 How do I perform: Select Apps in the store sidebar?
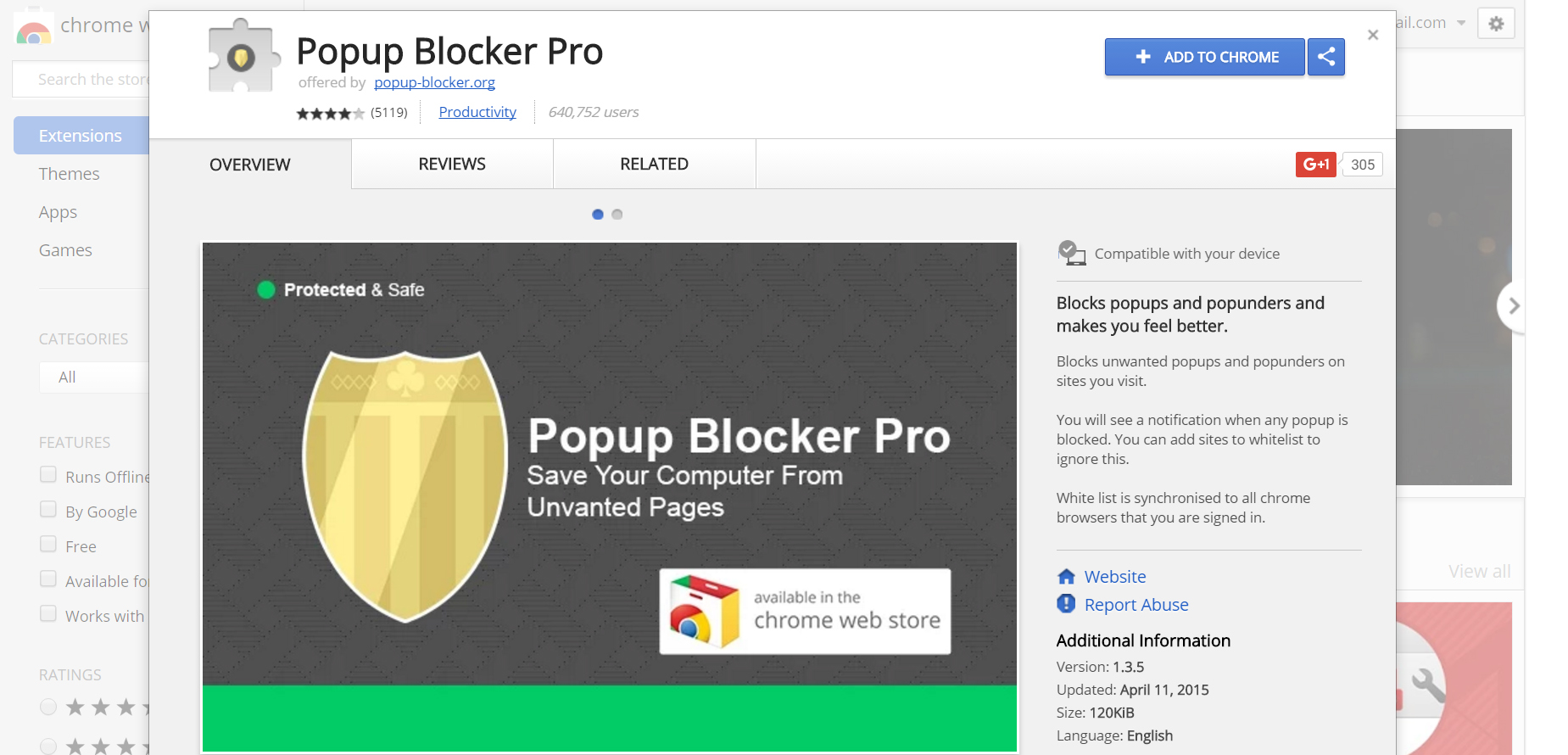[58, 212]
